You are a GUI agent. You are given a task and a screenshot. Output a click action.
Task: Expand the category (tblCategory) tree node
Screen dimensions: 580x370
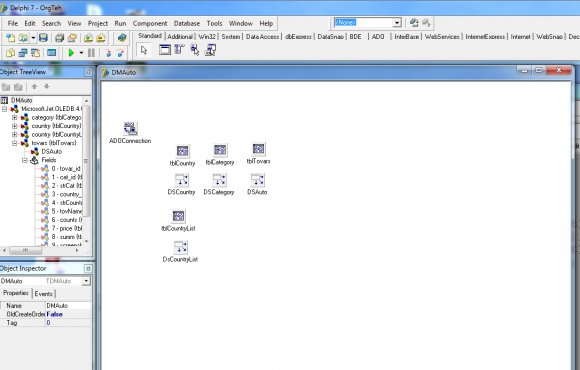coord(14,118)
